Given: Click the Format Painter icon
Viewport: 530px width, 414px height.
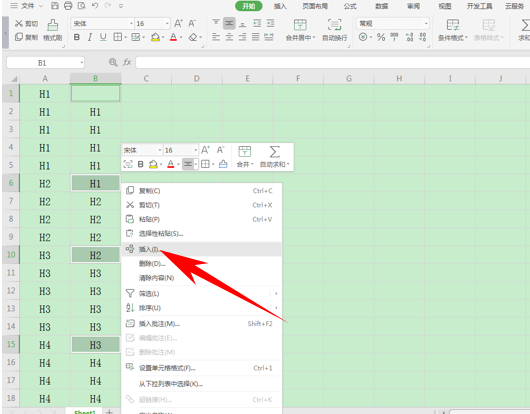Looking at the screenshot, I should pos(52,30).
